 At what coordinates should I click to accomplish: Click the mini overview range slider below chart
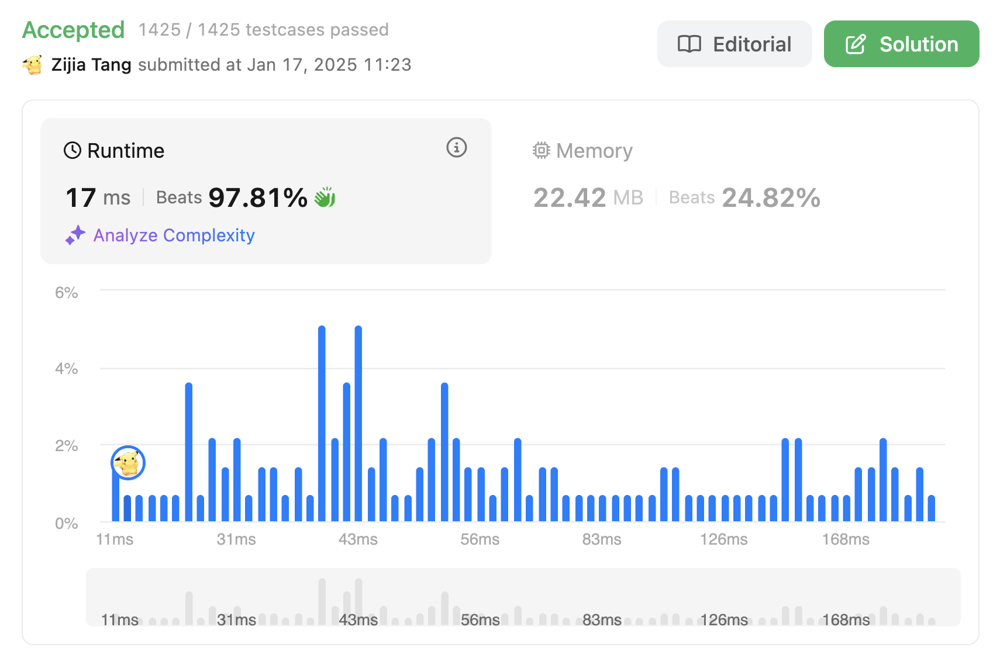point(523,598)
